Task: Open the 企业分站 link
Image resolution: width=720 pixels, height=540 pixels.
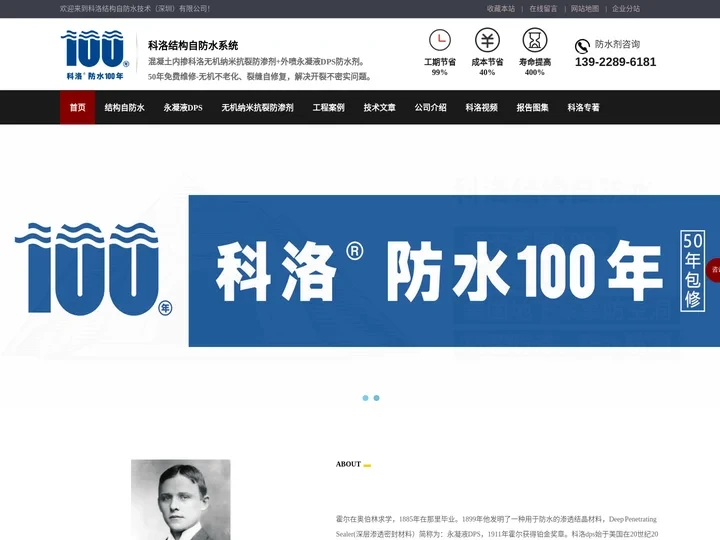Action: point(625,9)
